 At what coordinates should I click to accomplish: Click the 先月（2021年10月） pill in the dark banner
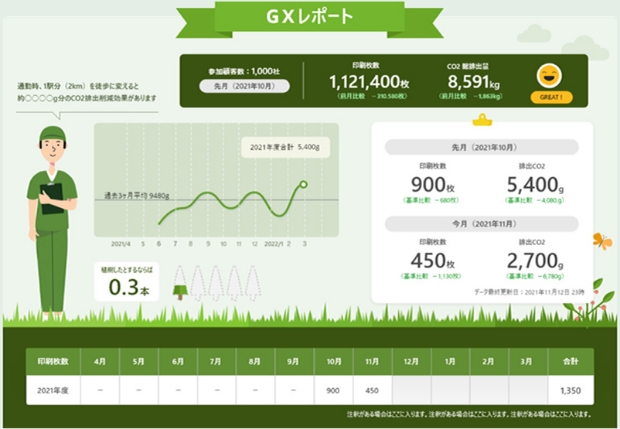[x=244, y=86]
